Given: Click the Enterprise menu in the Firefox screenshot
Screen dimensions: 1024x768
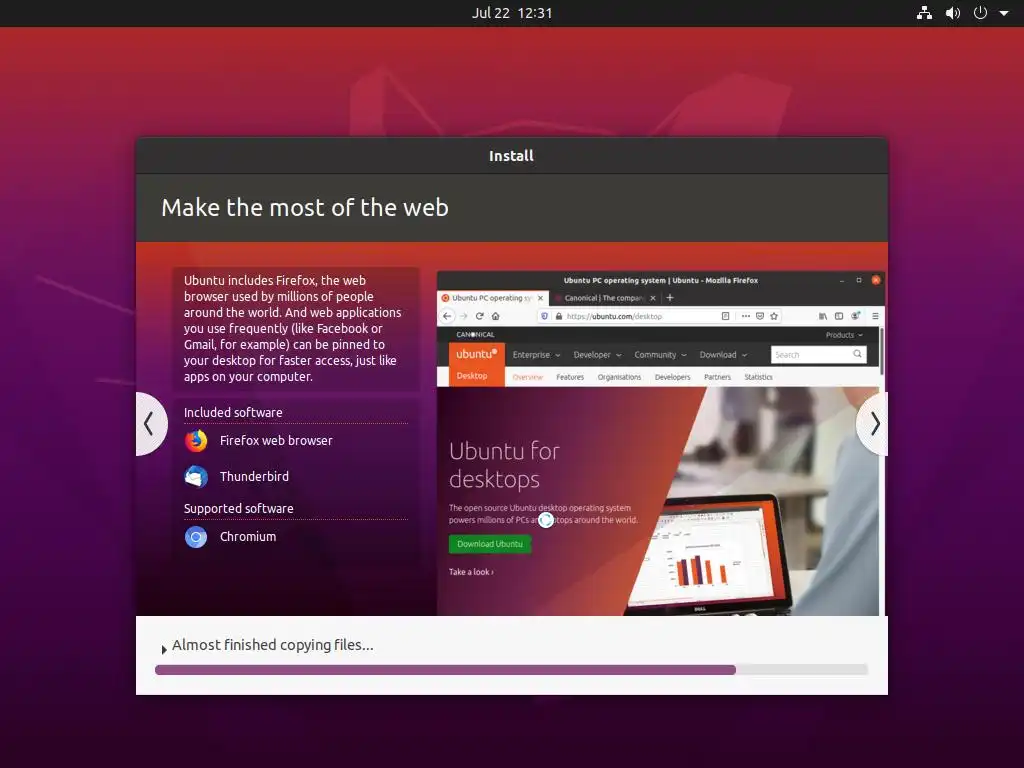Looking at the screenshot, I should (x=536, y=355).
